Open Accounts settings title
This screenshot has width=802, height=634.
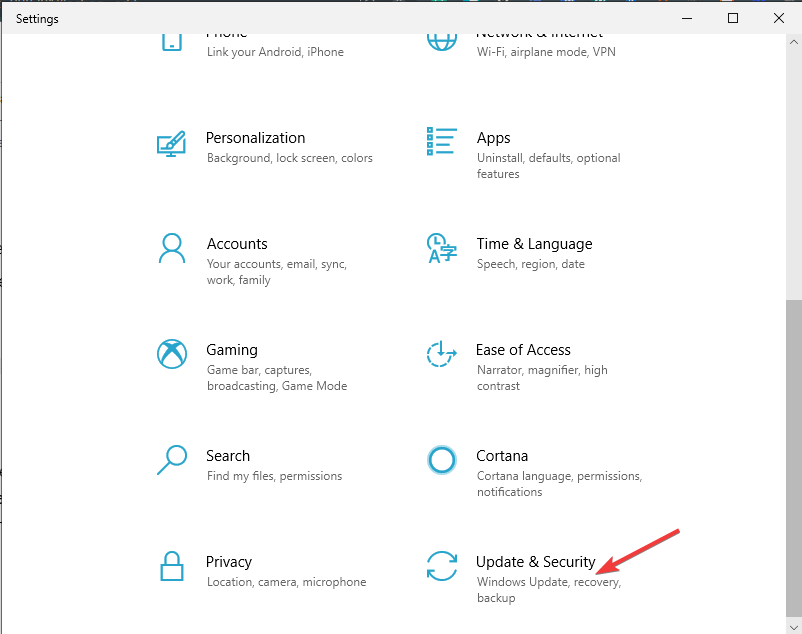click(237, 244)
